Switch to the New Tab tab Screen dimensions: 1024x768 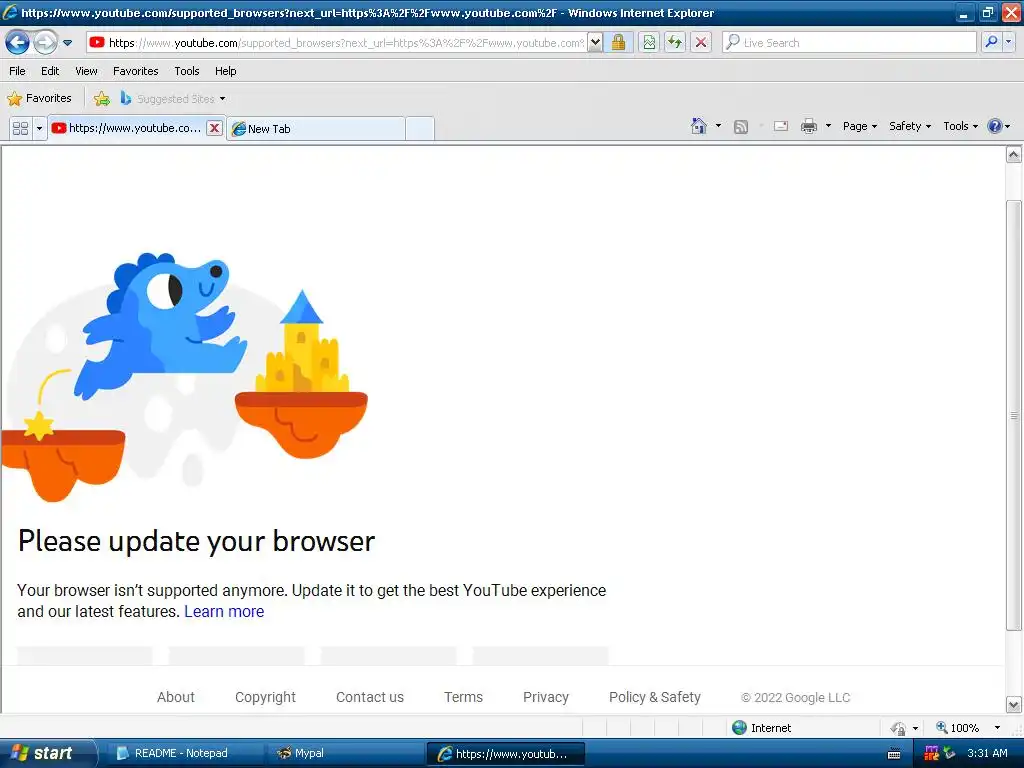pos(317,129)
